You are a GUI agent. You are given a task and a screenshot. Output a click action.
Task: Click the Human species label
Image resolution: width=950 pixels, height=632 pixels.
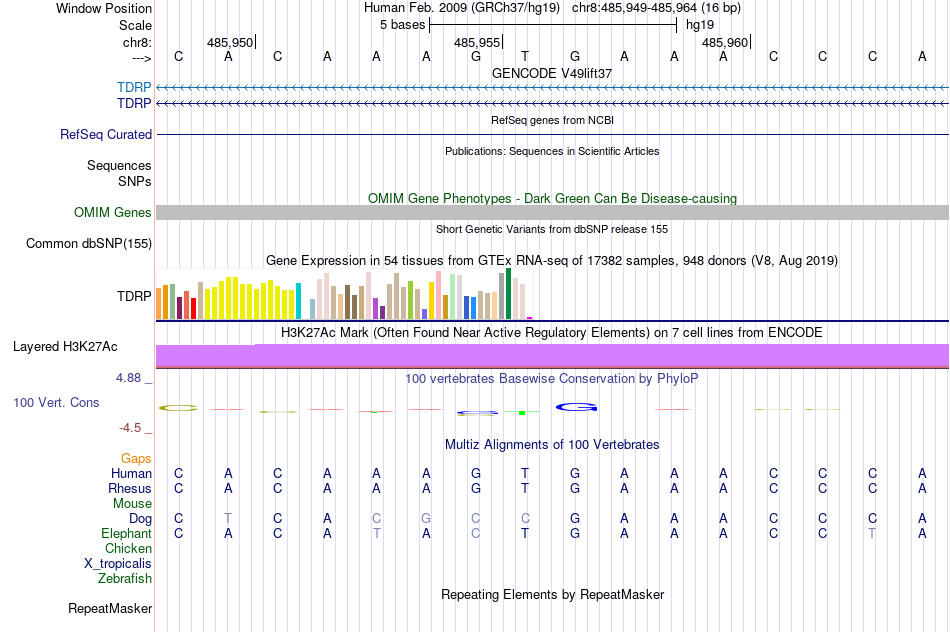[x=131, y=473]
